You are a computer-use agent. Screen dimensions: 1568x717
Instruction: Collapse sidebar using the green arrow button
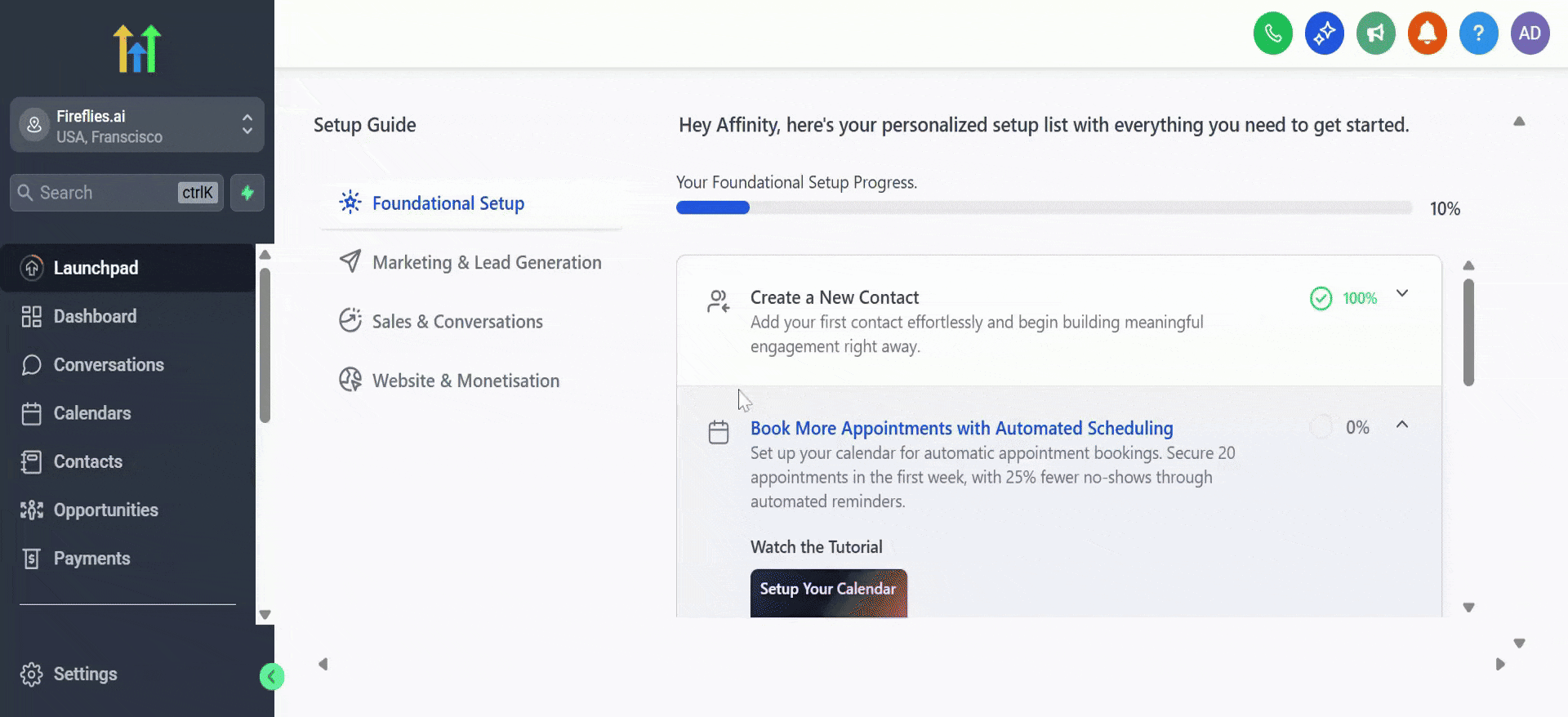(271, 676)
